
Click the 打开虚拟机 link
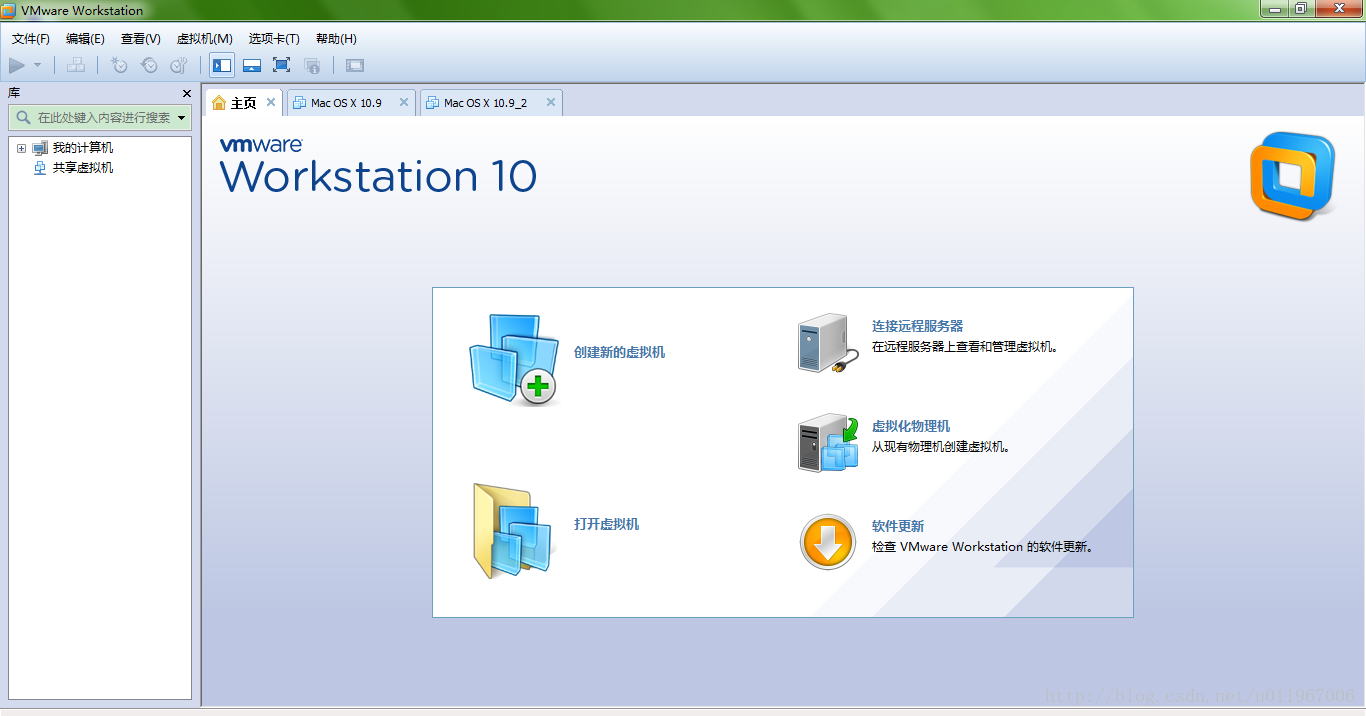(x=606, y=524)
